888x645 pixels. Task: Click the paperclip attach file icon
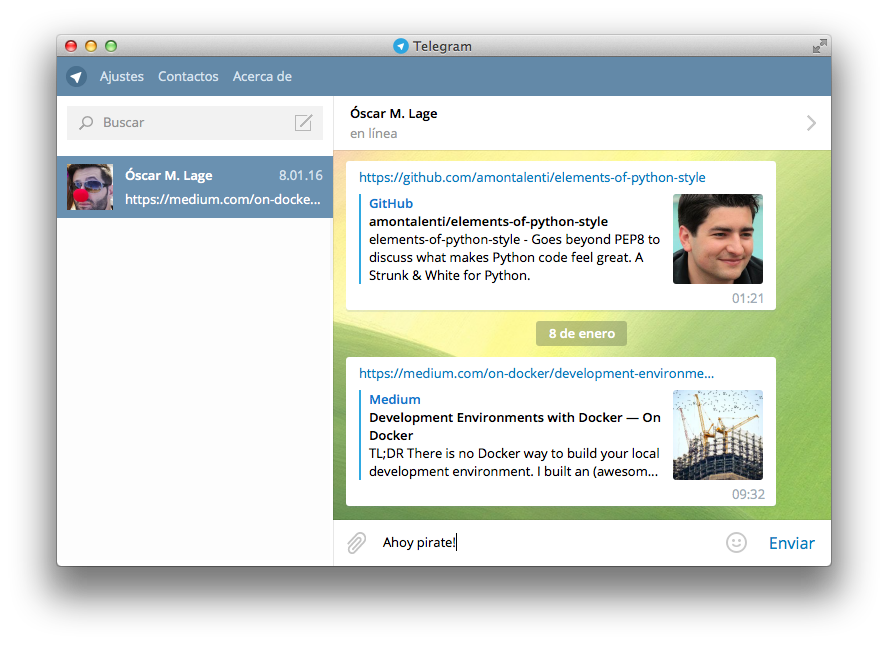click(357, 543)
